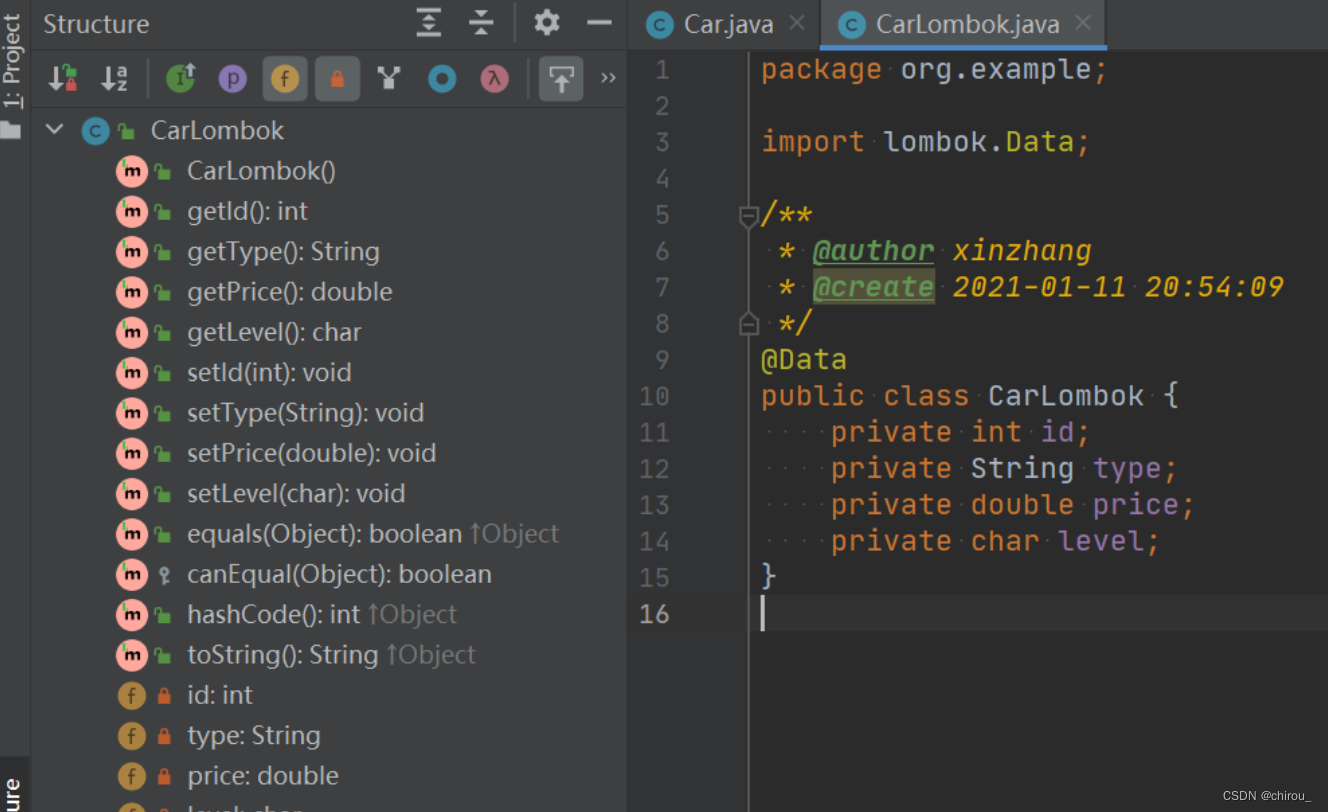1328x812 pixels.
Task: Select canEqual(Object): boolean method
Action: click(x=339, y=574)
